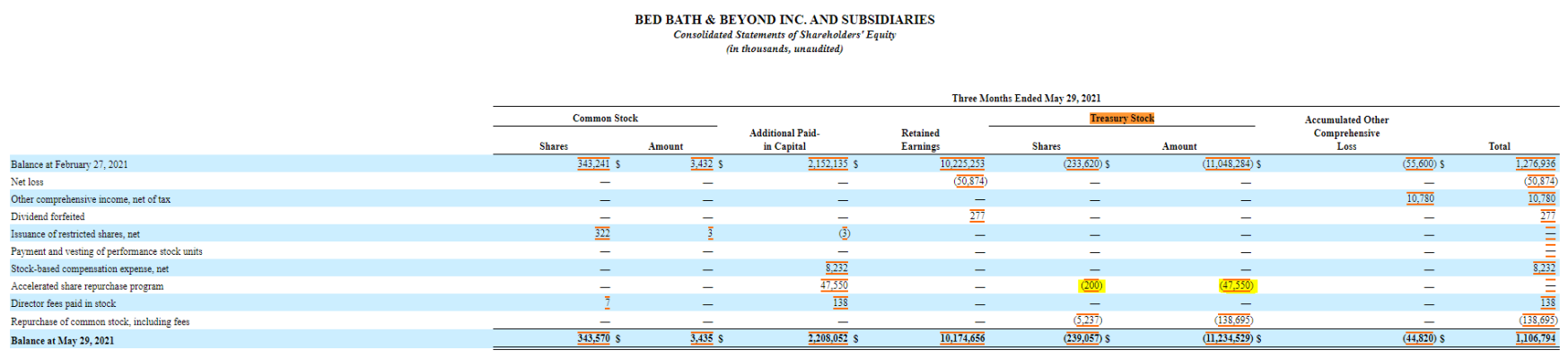Click the Accelerated share repurchase program row label
Image resolution: width=1568 pixels, height=359 pixels.
coord(87,286)
